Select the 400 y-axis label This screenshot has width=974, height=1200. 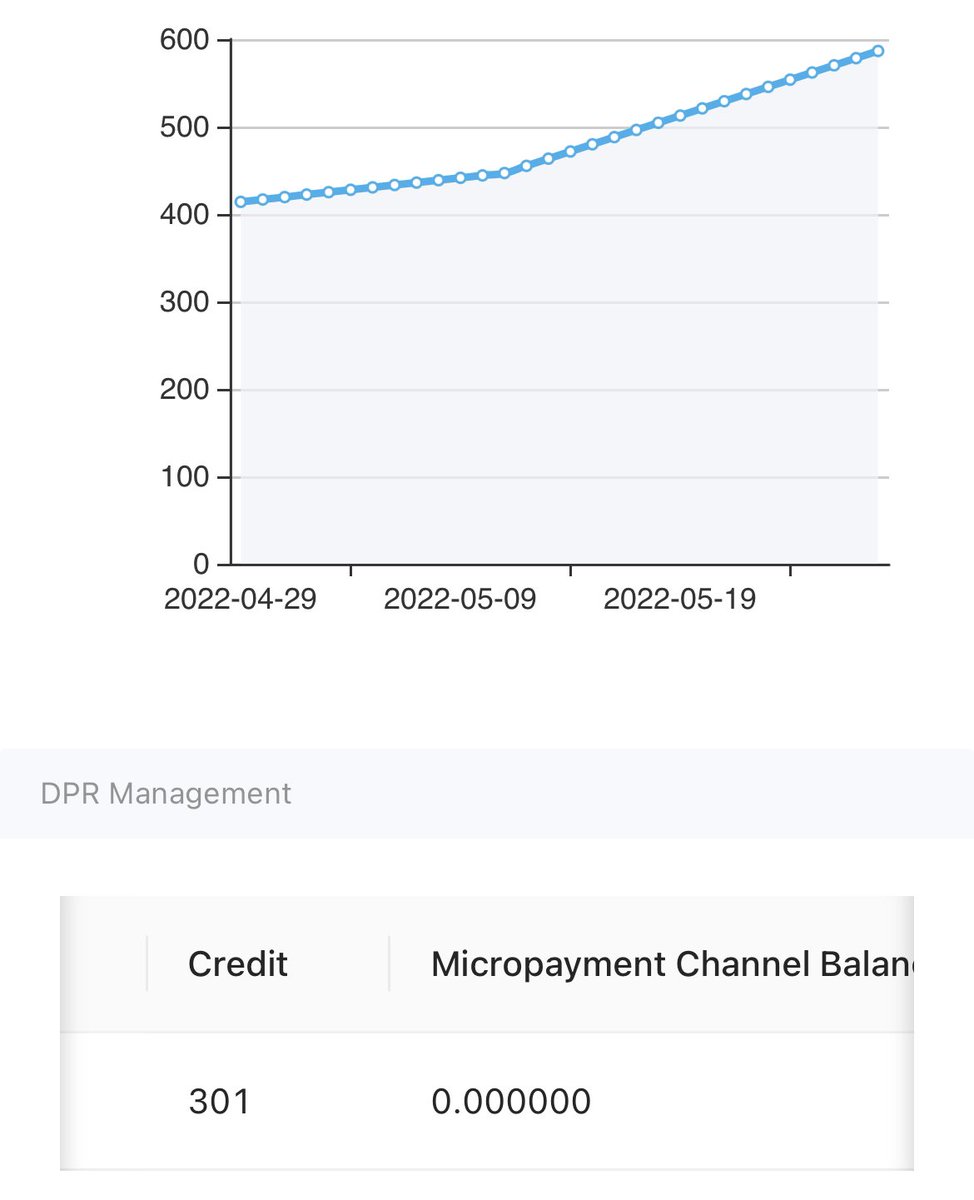[x=183, y=215]
